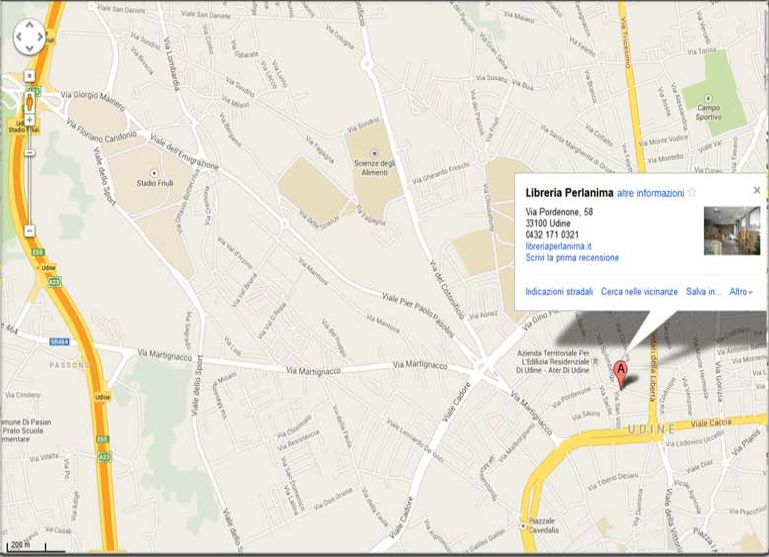Select the Stadio Friuli place icon
This screenshot has width=769, height=557.
(154, 173)
